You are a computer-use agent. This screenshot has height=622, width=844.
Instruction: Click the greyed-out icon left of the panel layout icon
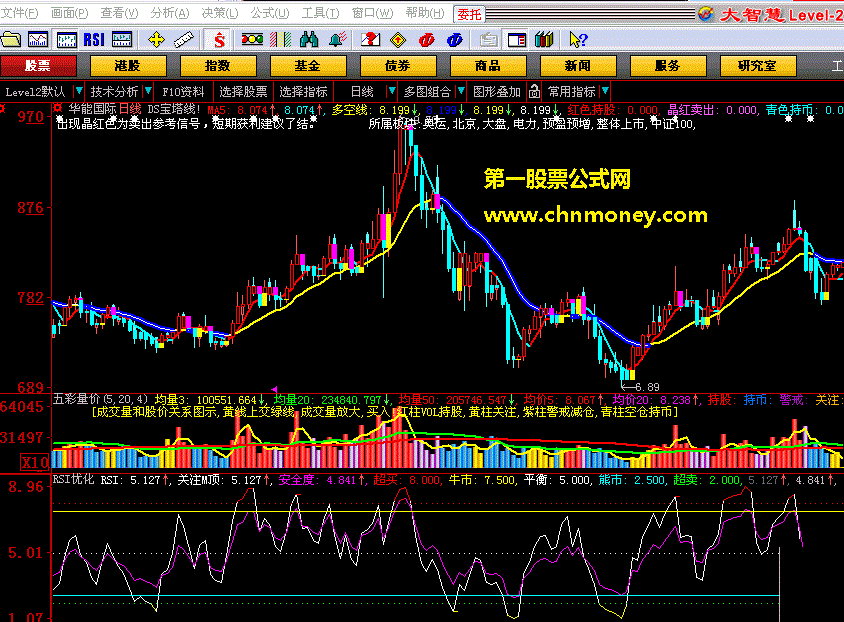[x=489, y=40]
